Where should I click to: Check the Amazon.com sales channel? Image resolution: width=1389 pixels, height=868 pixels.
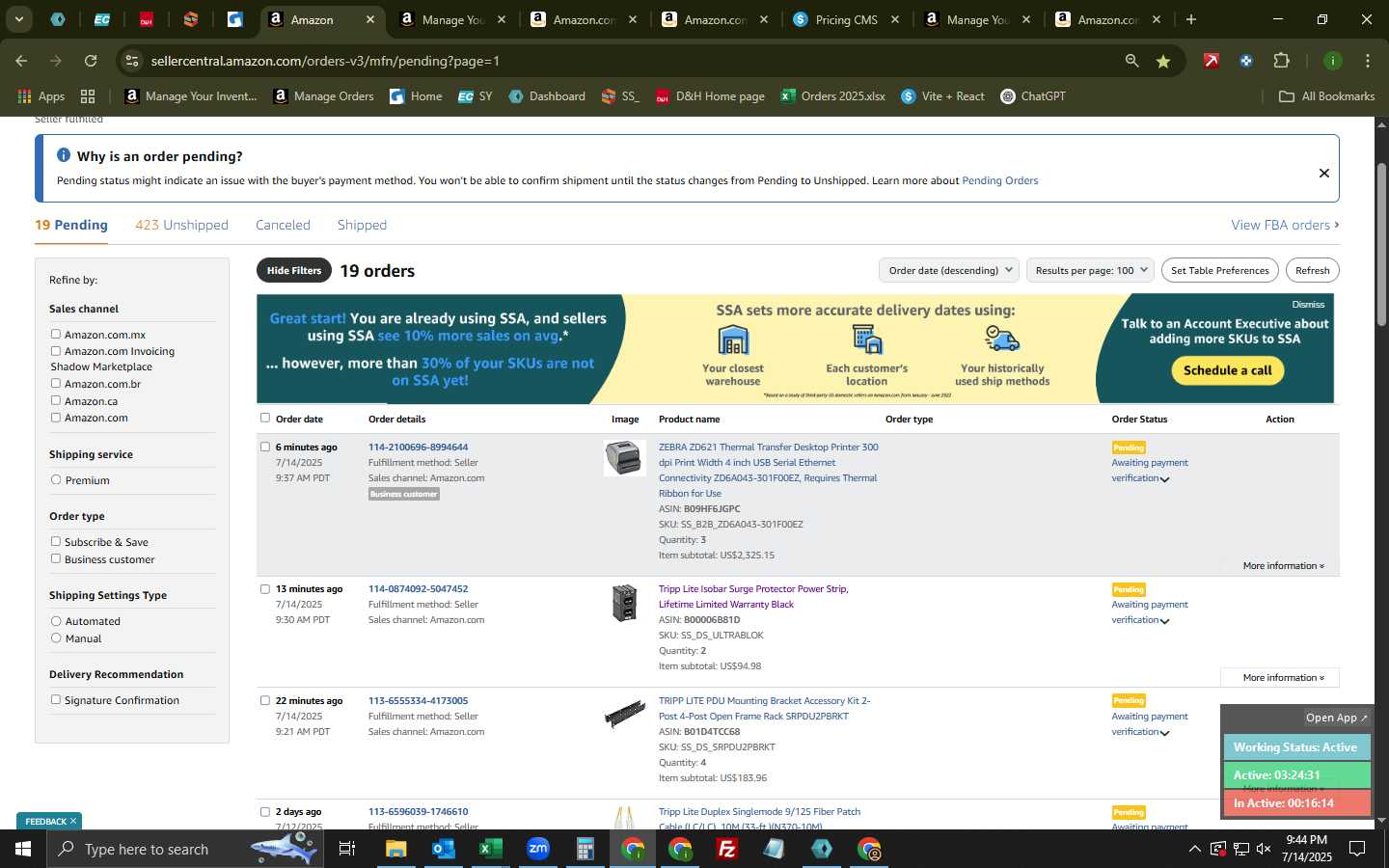[x=56, y=417]
